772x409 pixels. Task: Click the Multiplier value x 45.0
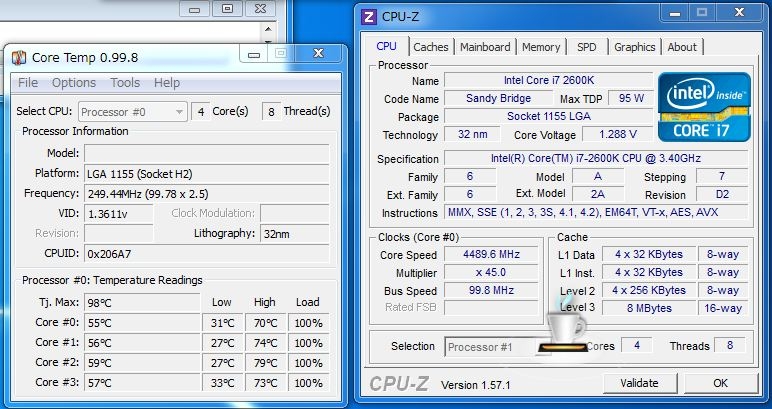[x=491, y=272]
